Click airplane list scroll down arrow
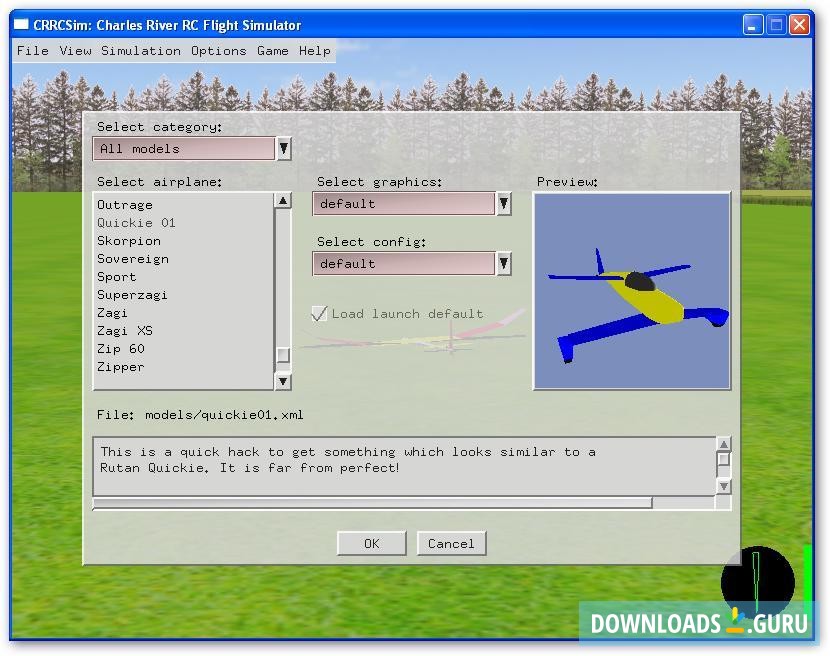 click(283, 381)
